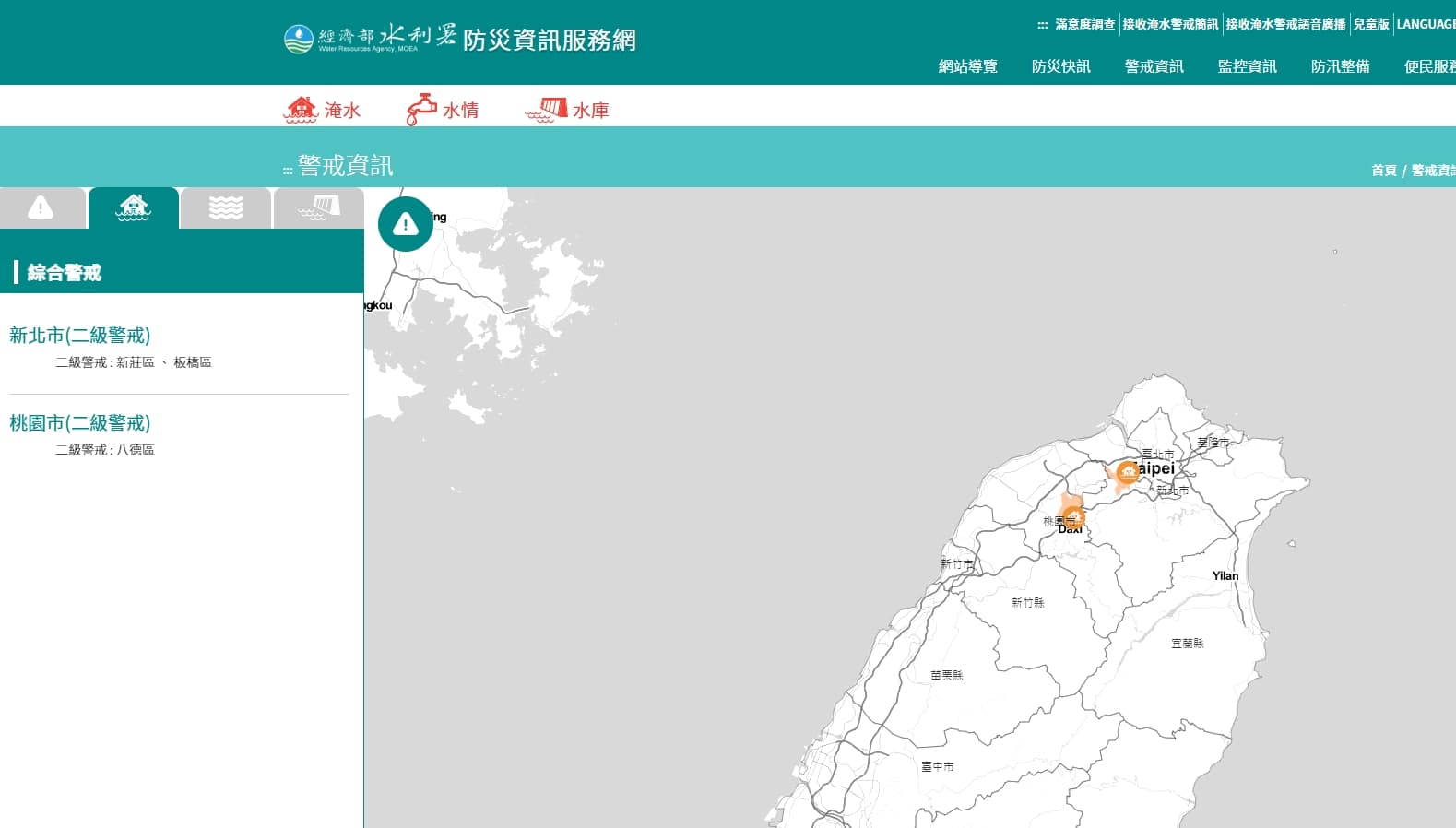Click the 苗栗縣 label on the map

pos(947,676)
